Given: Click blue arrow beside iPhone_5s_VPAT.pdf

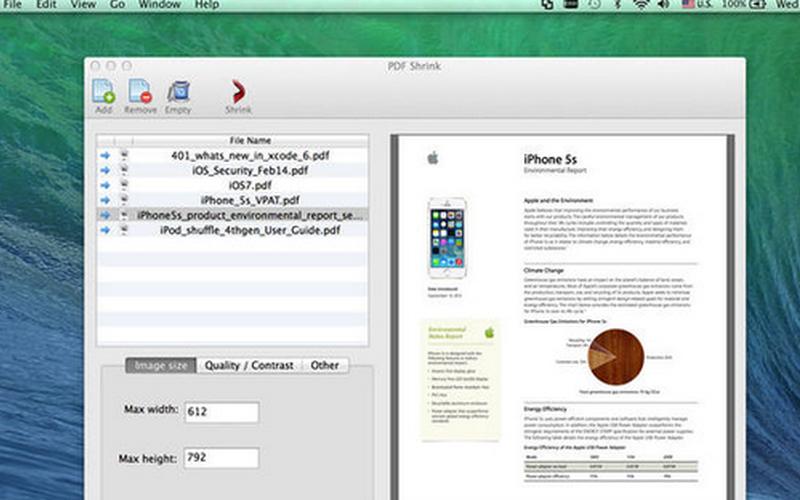Looking at the screenshot, I should point(105,200).
